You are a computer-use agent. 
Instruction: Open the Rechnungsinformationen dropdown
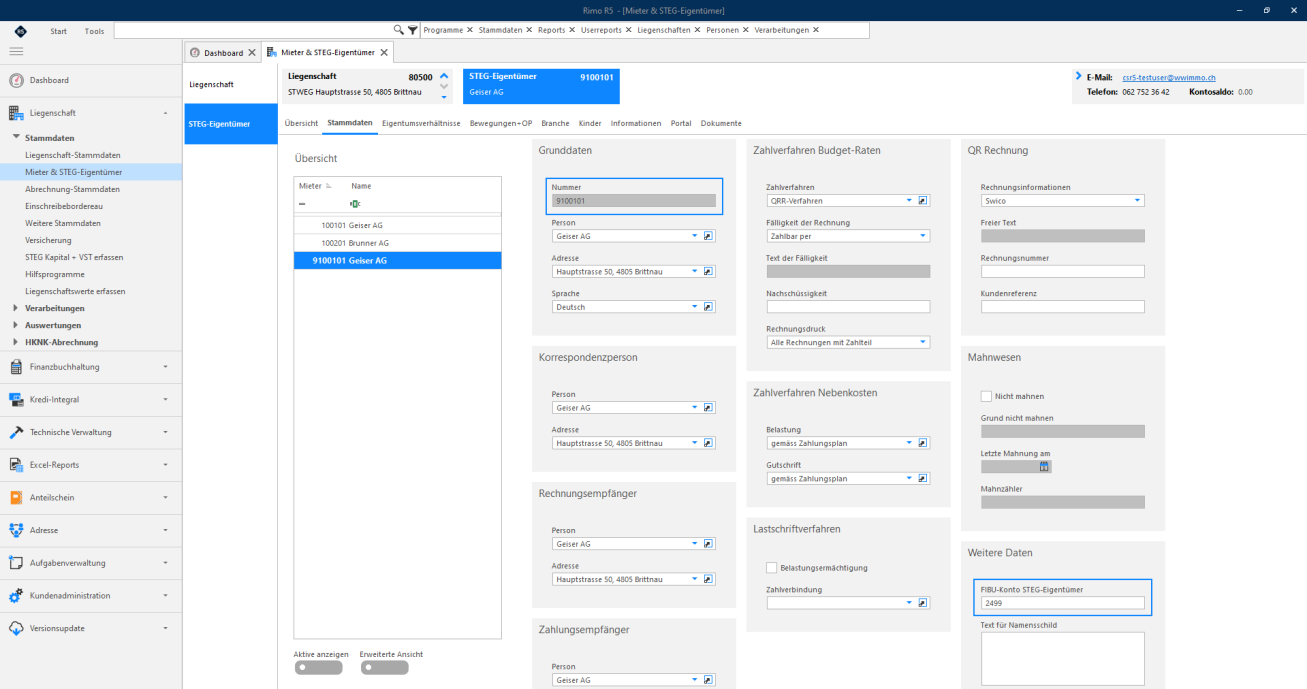(x=1137, y=200)
